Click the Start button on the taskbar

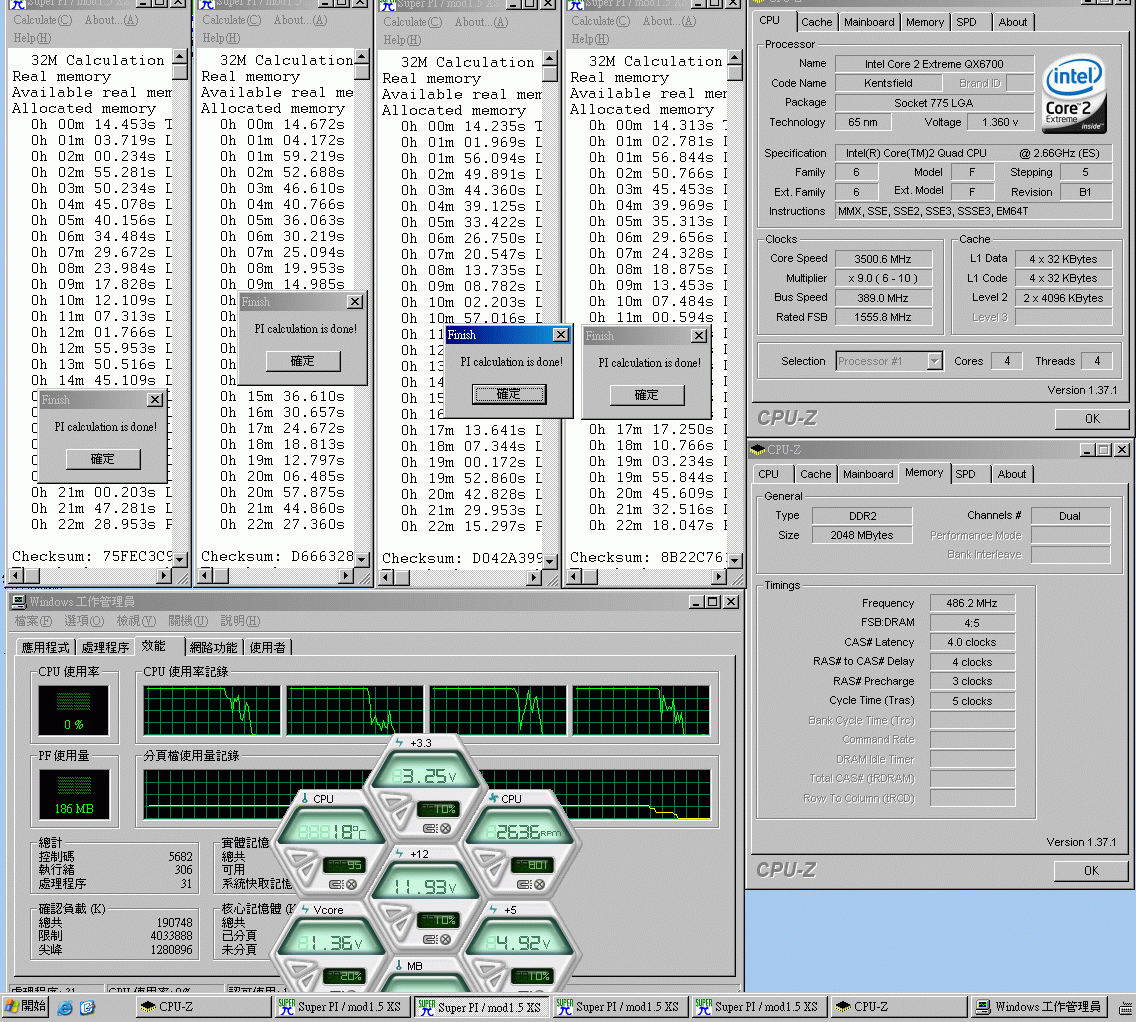coord(25,1006)
